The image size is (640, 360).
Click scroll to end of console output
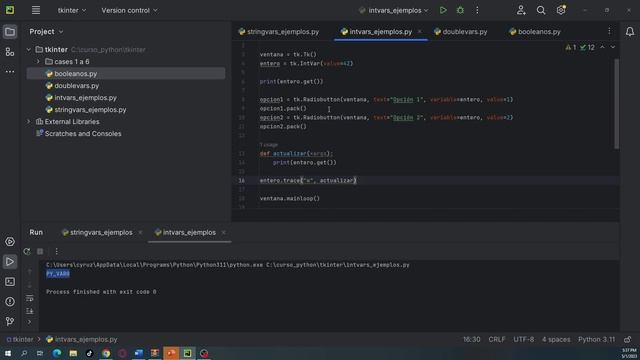click(30, 311)
